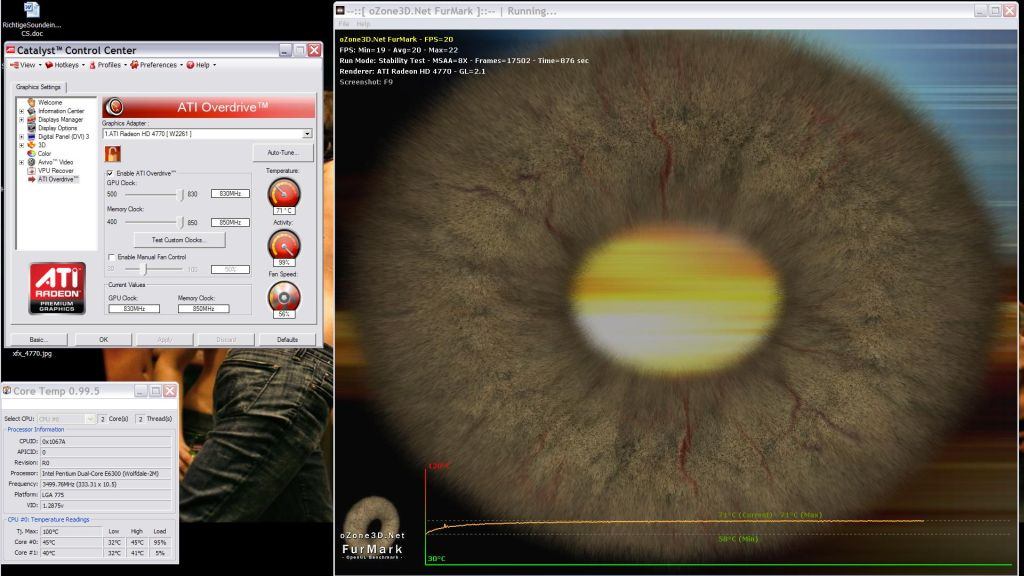Image resolution: width=1024 pixels, height=576 pixels.
Task: Click the Memory Clock slider handle
Action: (x=182, y=222)
